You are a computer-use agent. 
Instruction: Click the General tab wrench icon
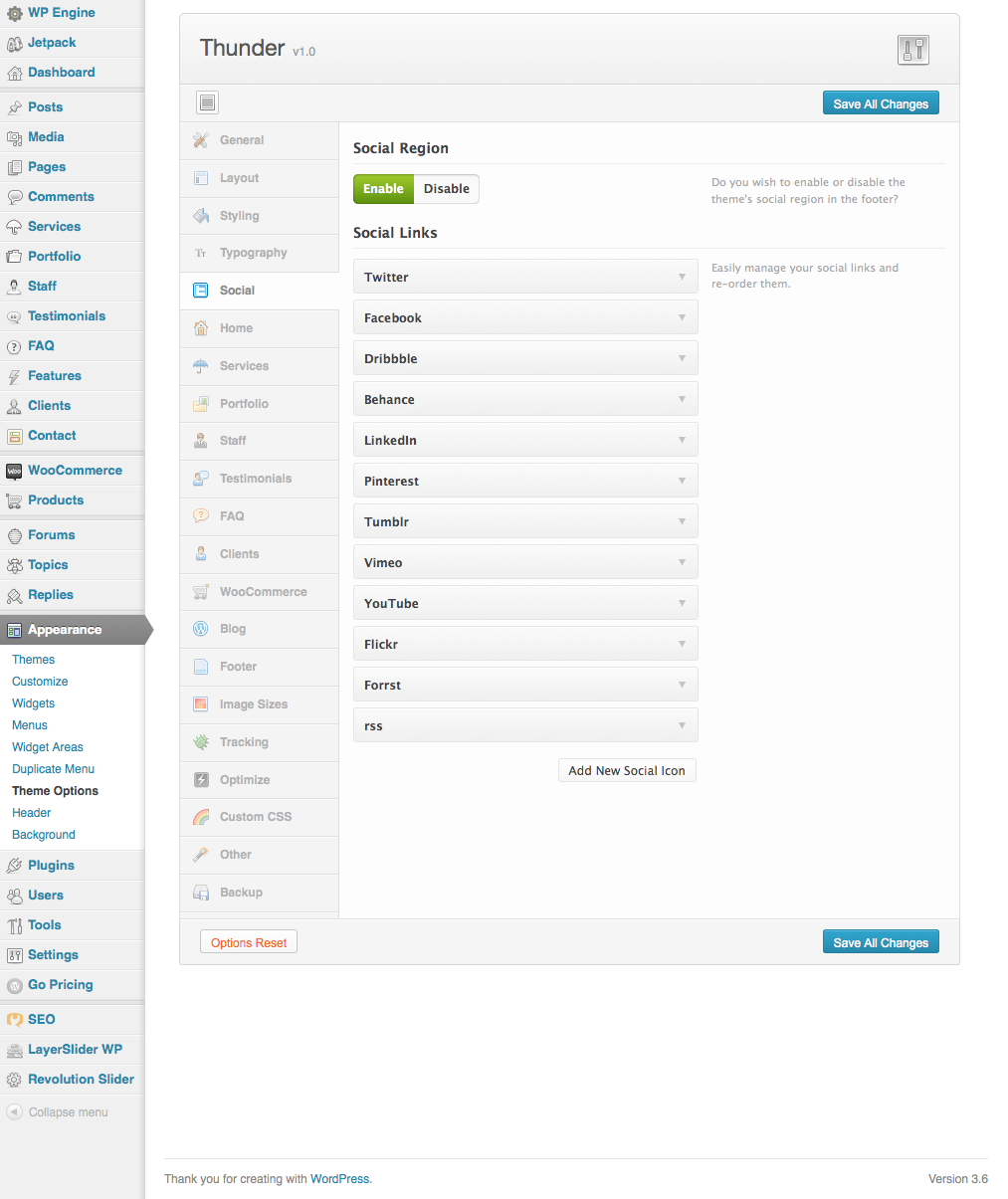[201, 140]
